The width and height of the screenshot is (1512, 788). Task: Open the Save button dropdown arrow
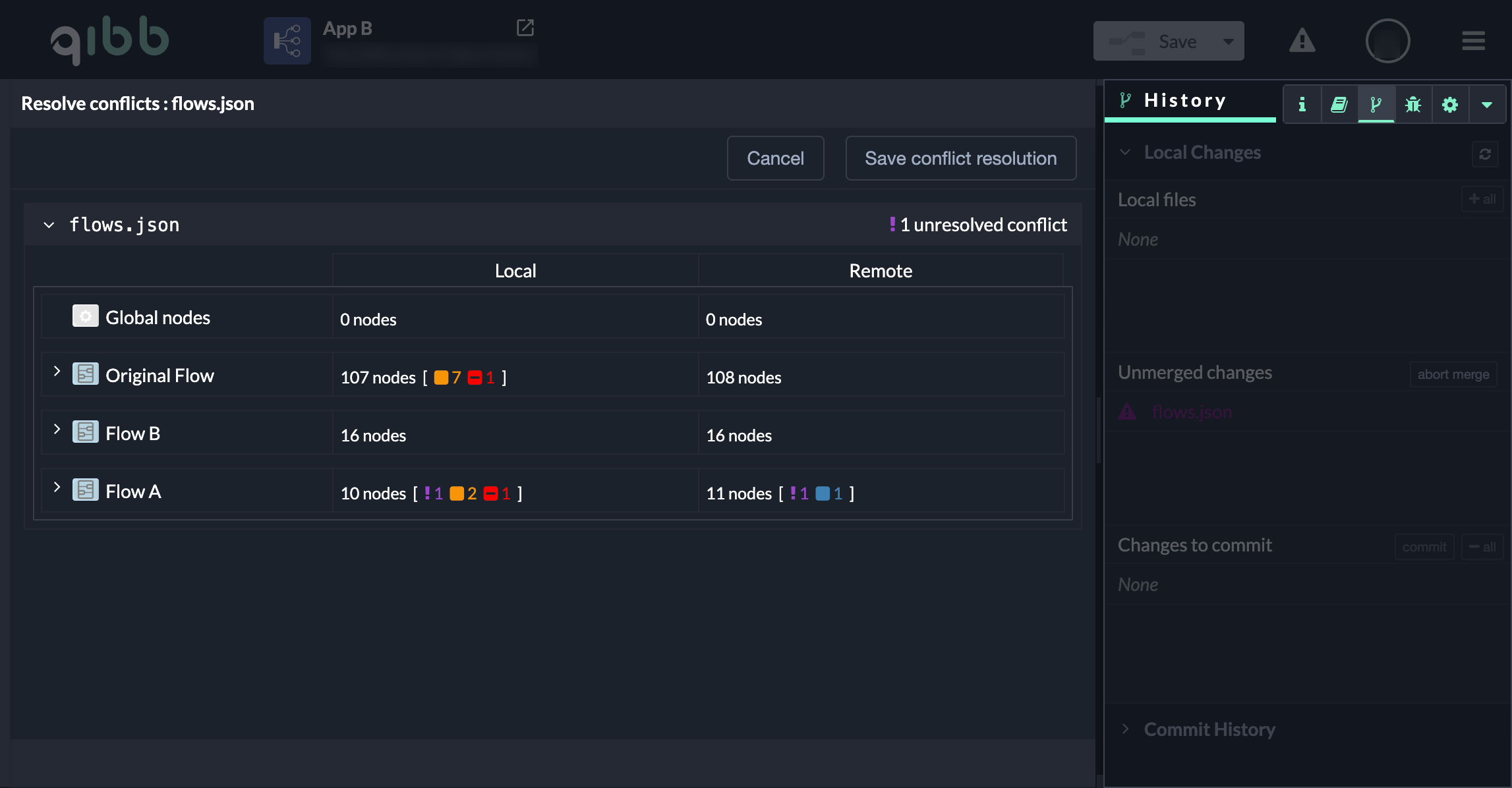1228,42
